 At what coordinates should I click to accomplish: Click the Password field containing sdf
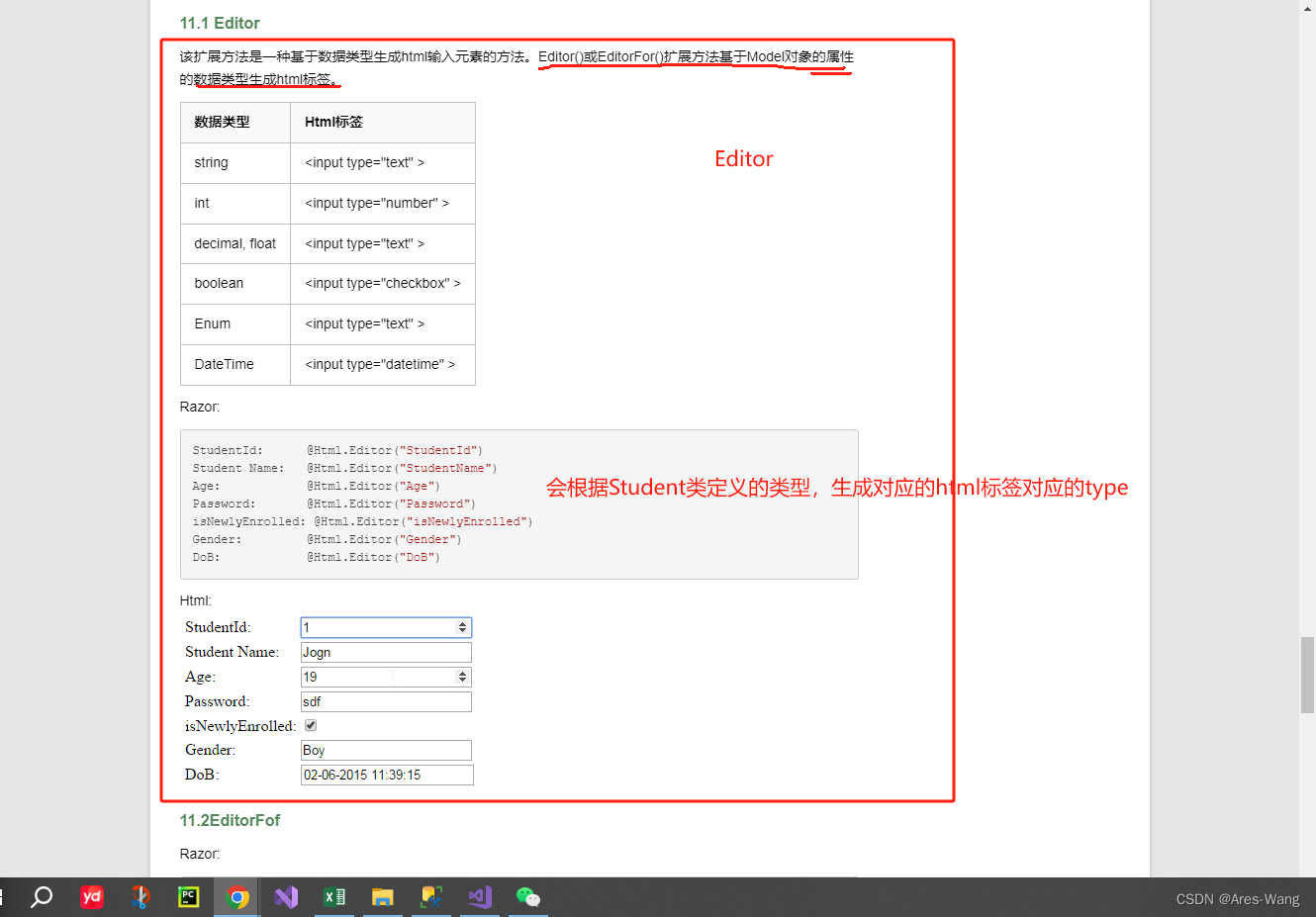pyautogui.click(x=386, y=701)
